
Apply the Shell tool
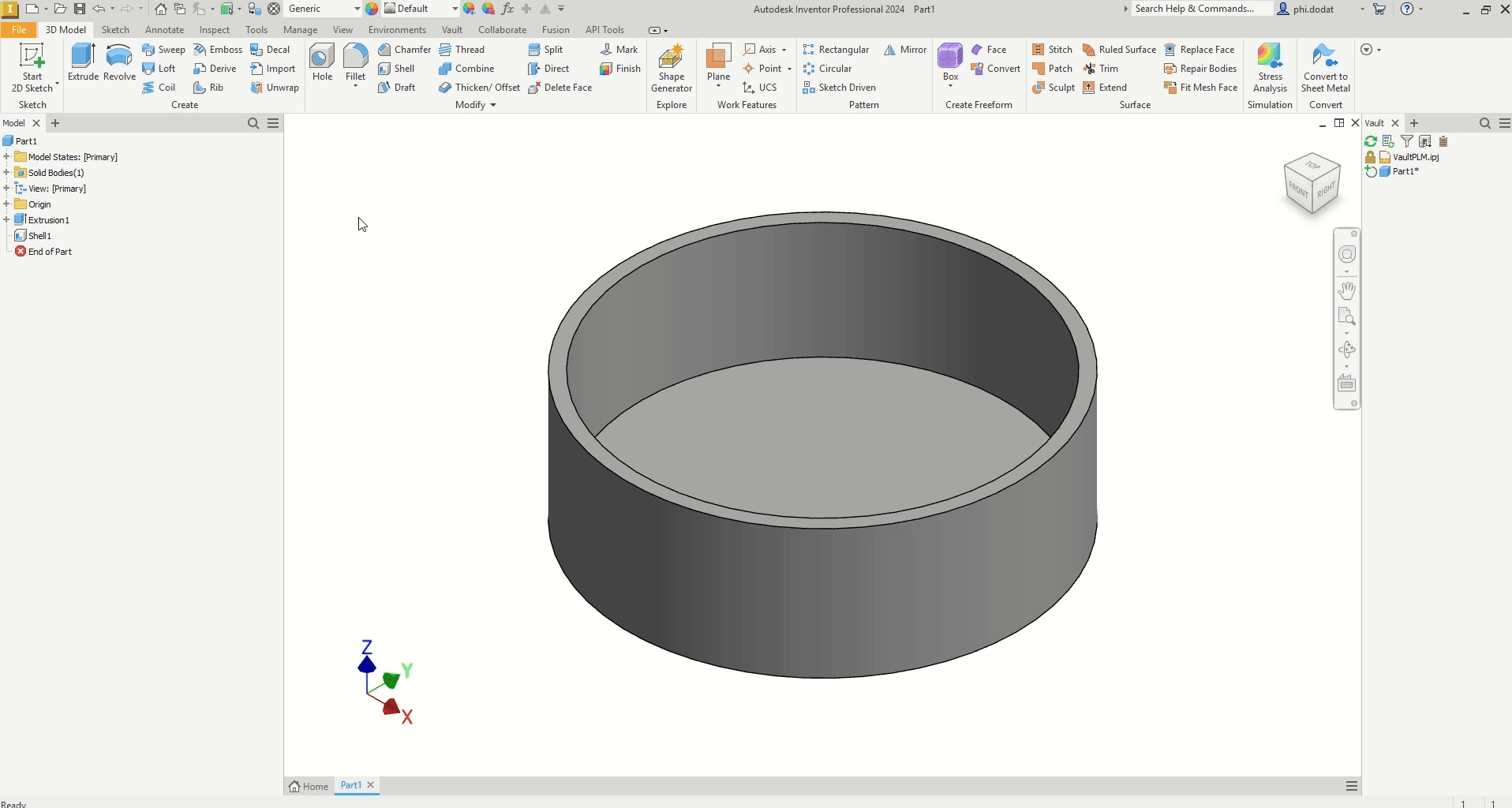click(396, 69)
